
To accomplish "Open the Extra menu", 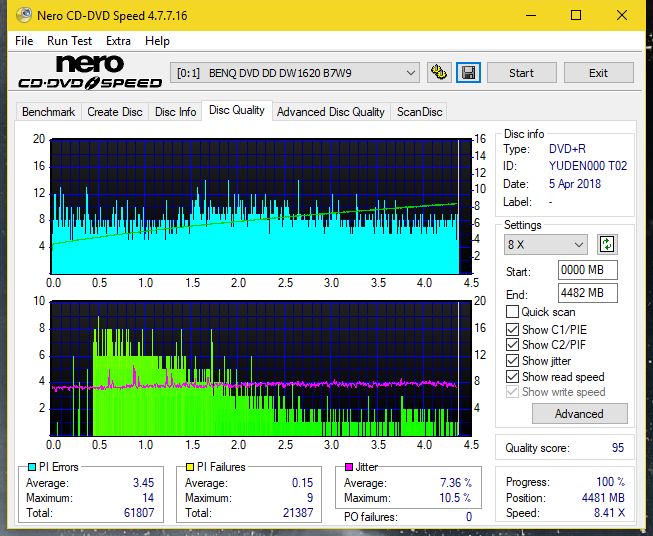I will pyautogui.click(x=118, y=41).
